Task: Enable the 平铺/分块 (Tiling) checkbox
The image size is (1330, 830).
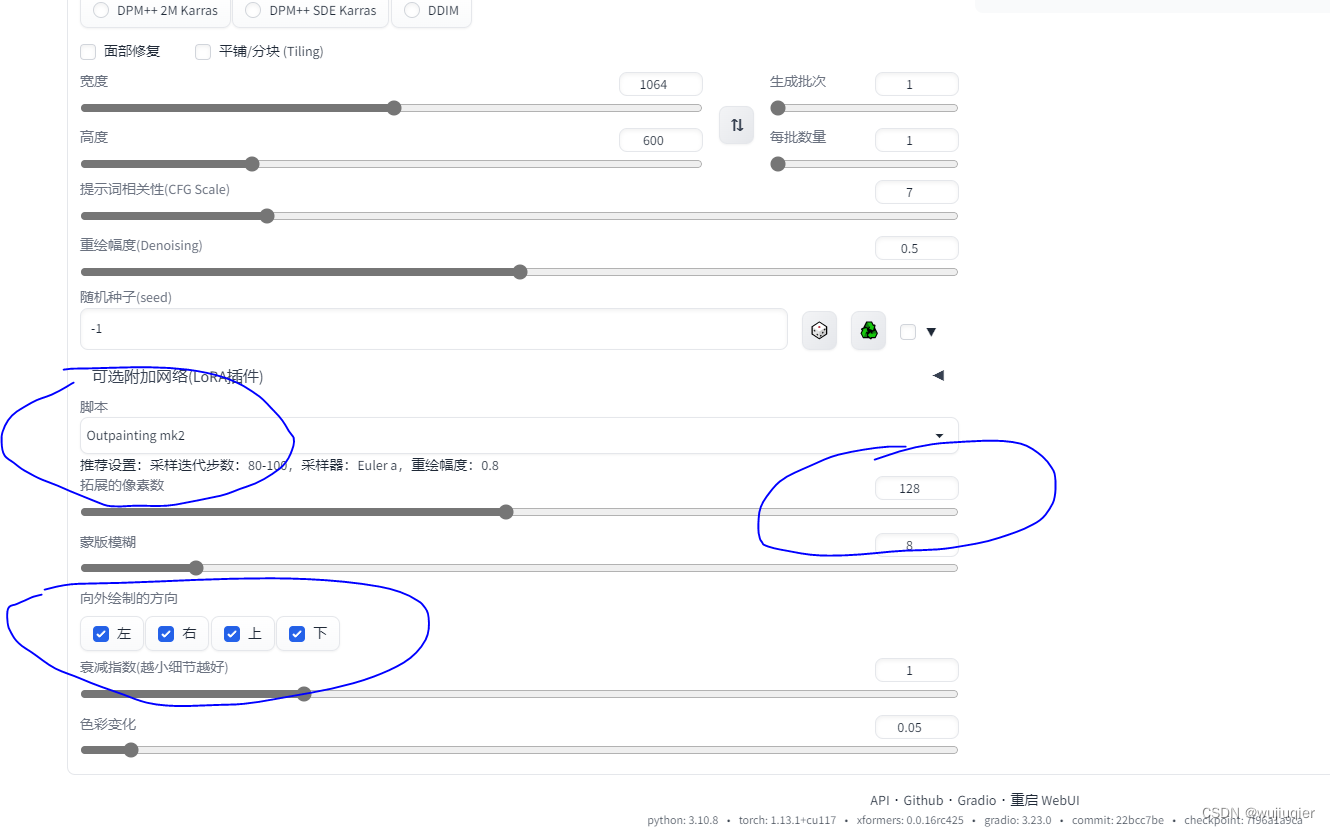Action: [203, 52]
